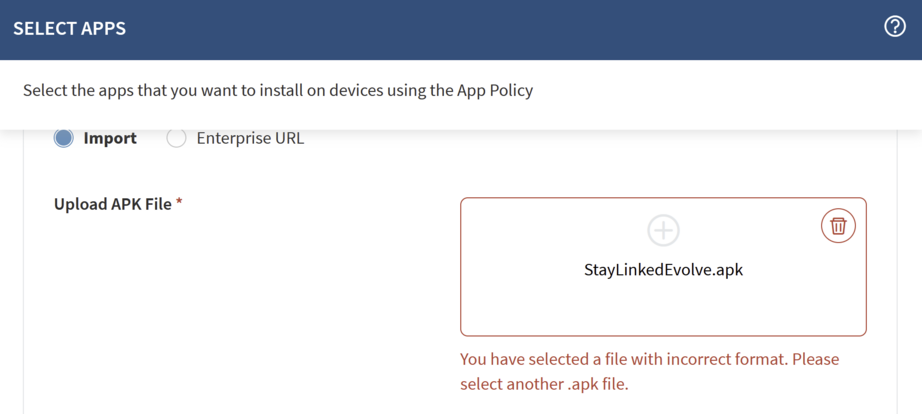This screenshot has height=414, width=922.
Task: Open the help question mark icon
Action: click(895, 27)
